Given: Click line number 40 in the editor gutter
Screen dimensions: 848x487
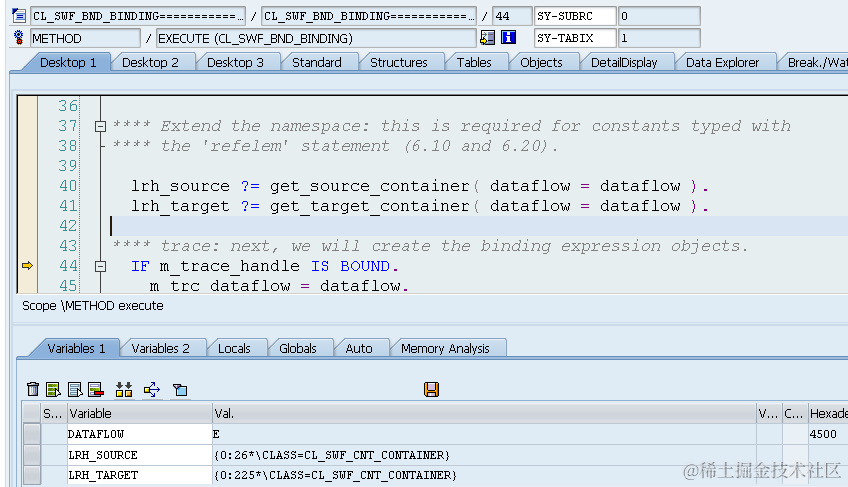Looking at the screenshot, I should pos(68,186).
